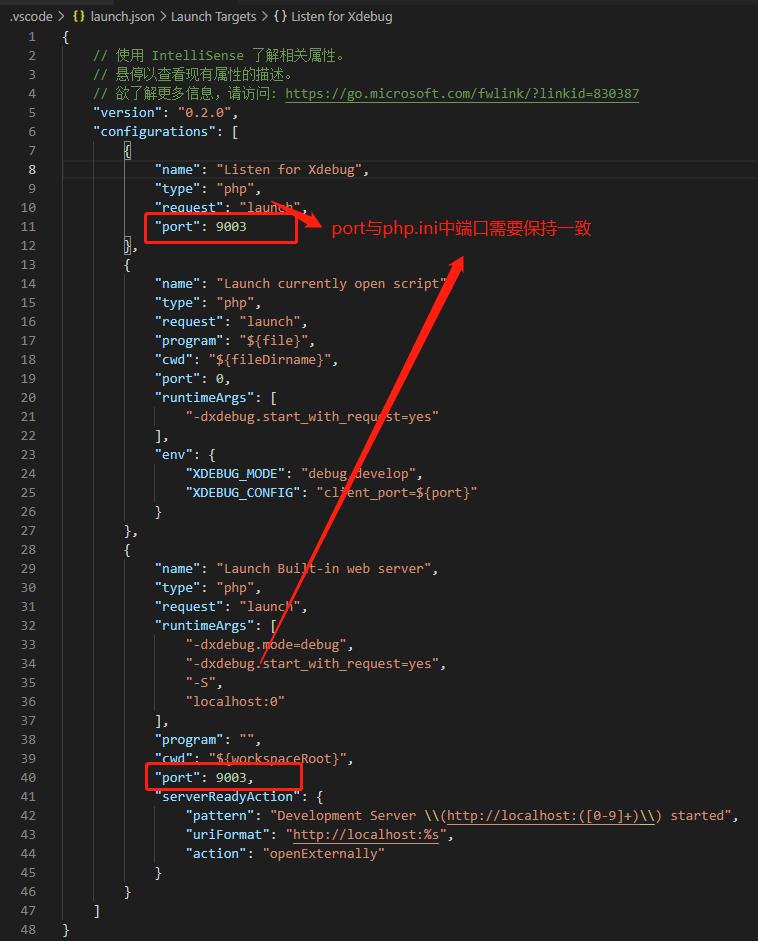
Task: Click the "openExternally" action value
Action: 324,854
